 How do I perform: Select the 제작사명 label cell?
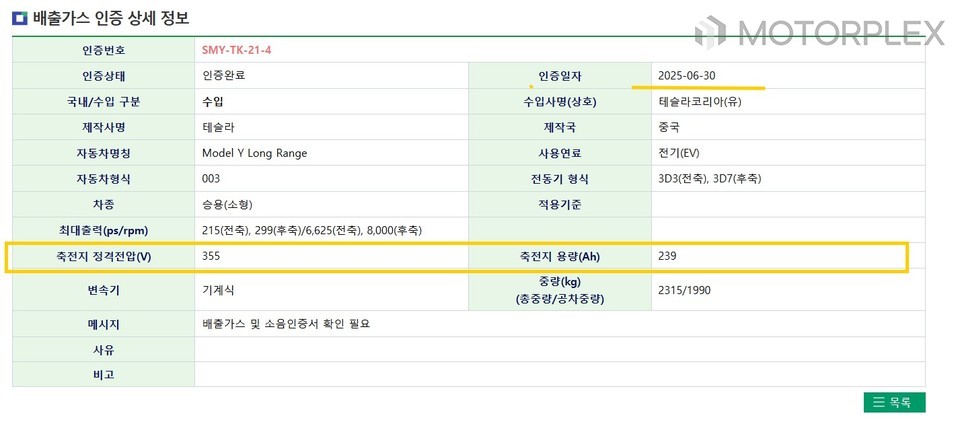(x=103, y=127)
